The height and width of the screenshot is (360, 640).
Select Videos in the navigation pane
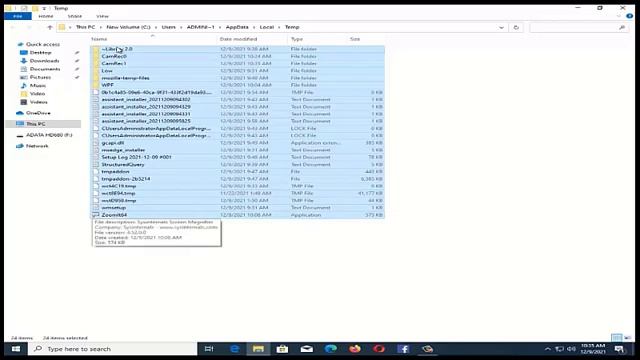click(38, 102)
